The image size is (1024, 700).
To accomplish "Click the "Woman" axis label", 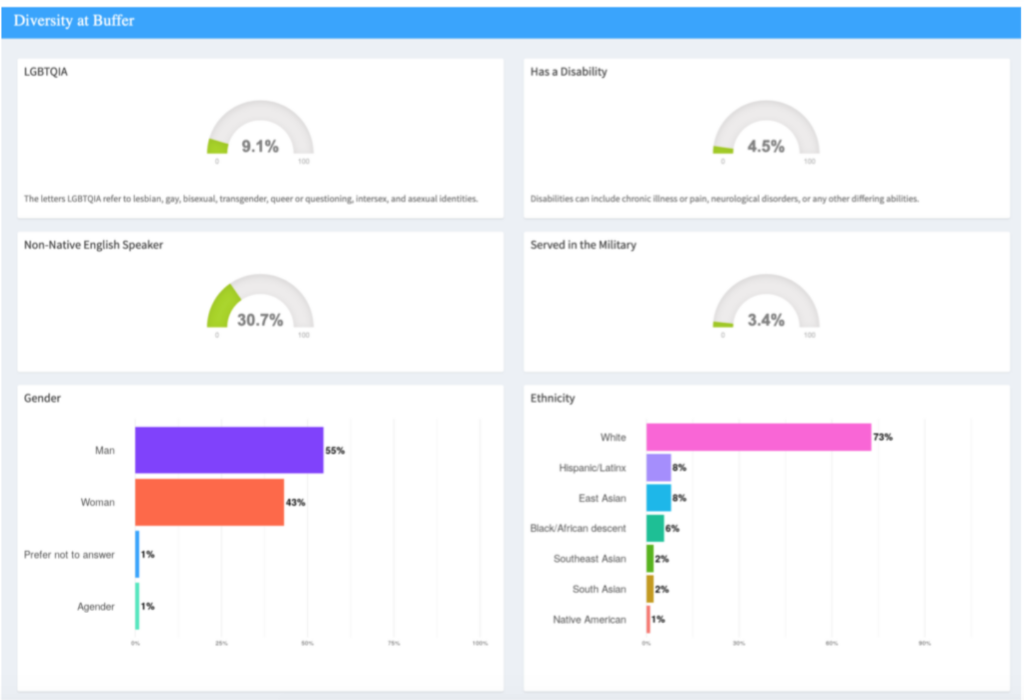I will [97, 503].
